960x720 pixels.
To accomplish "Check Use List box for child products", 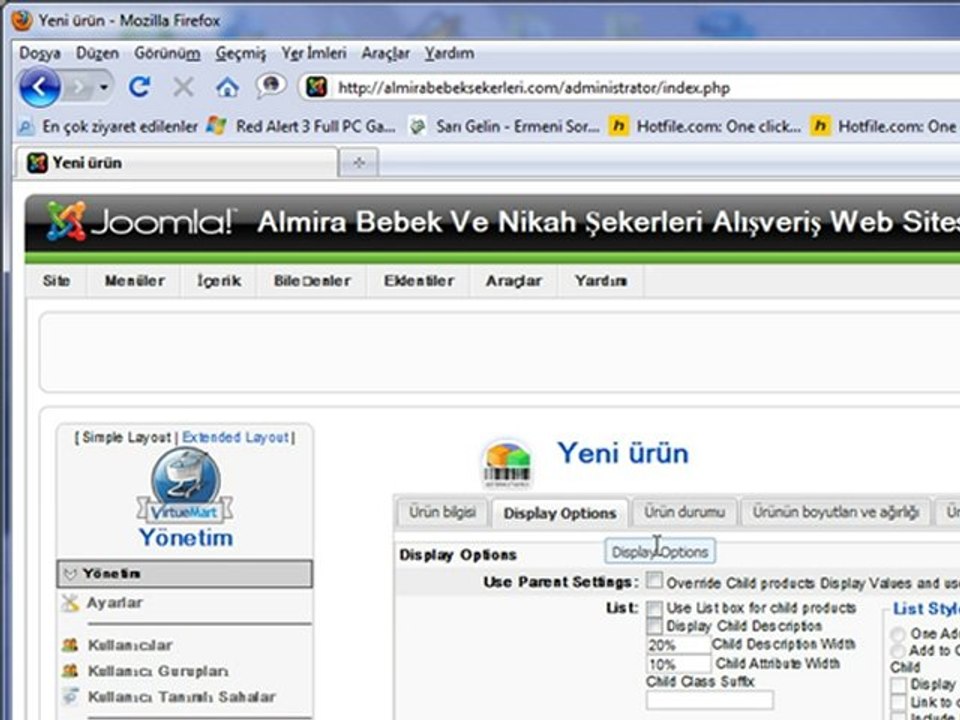I will [x=654, y=609].
